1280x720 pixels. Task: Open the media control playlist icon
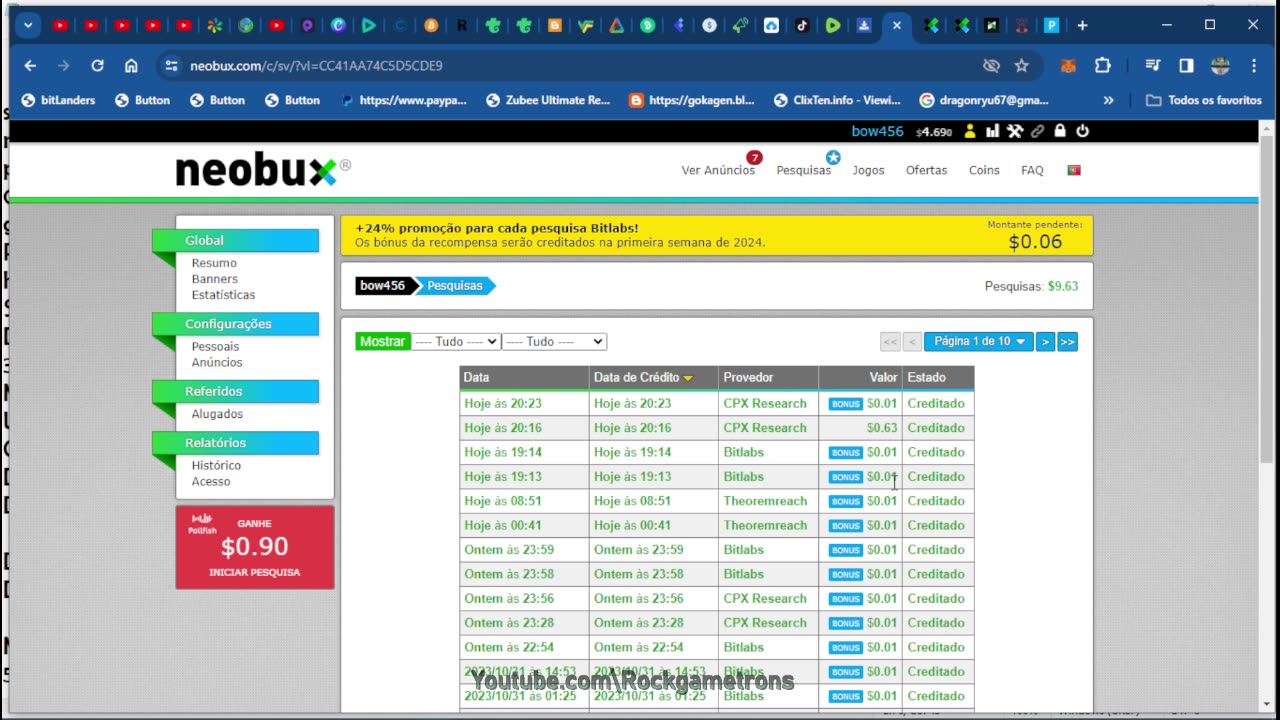pos(1153,66)
